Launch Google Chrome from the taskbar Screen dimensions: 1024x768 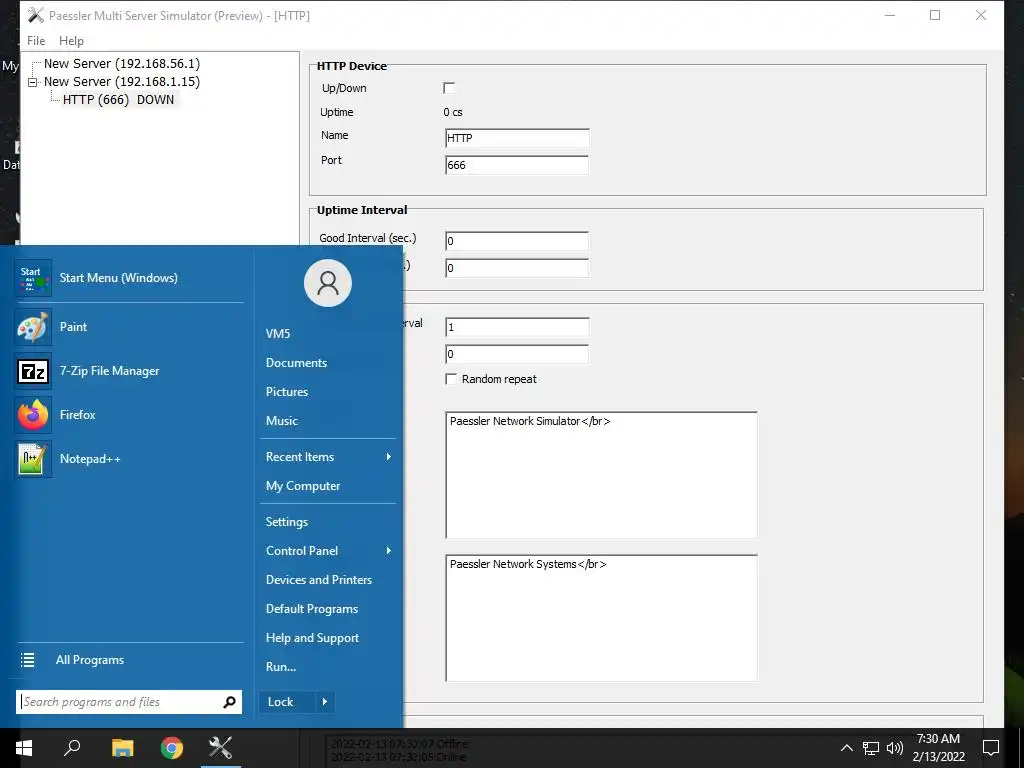[172, 748]
